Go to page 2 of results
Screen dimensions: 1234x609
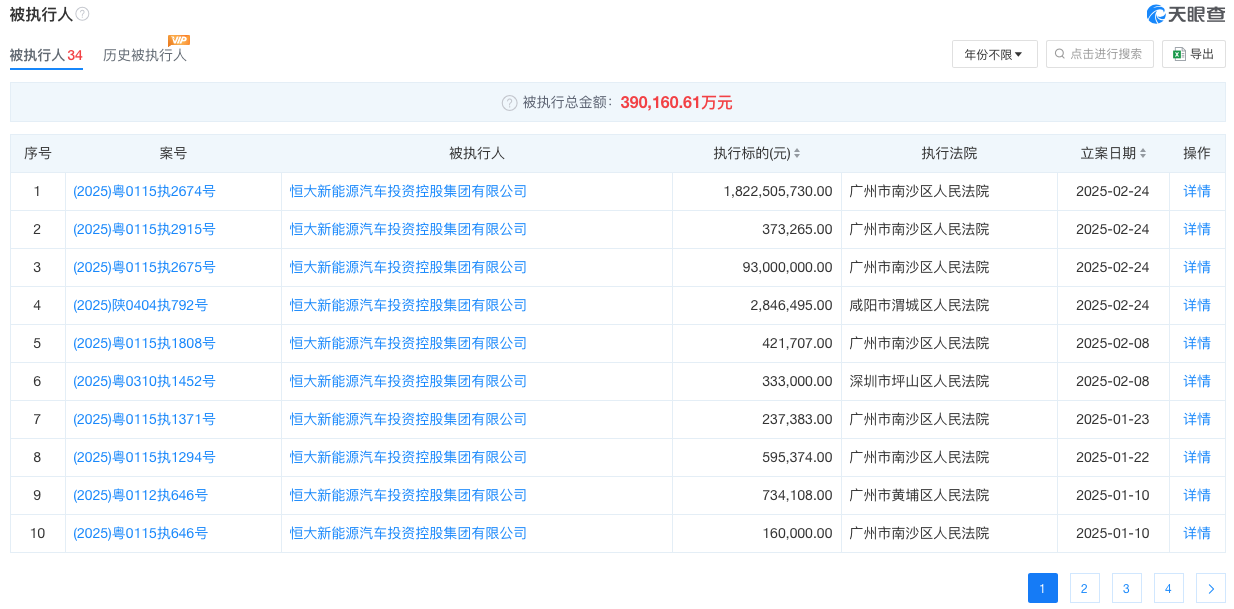pyautogui.click(x=1084, y=589)
